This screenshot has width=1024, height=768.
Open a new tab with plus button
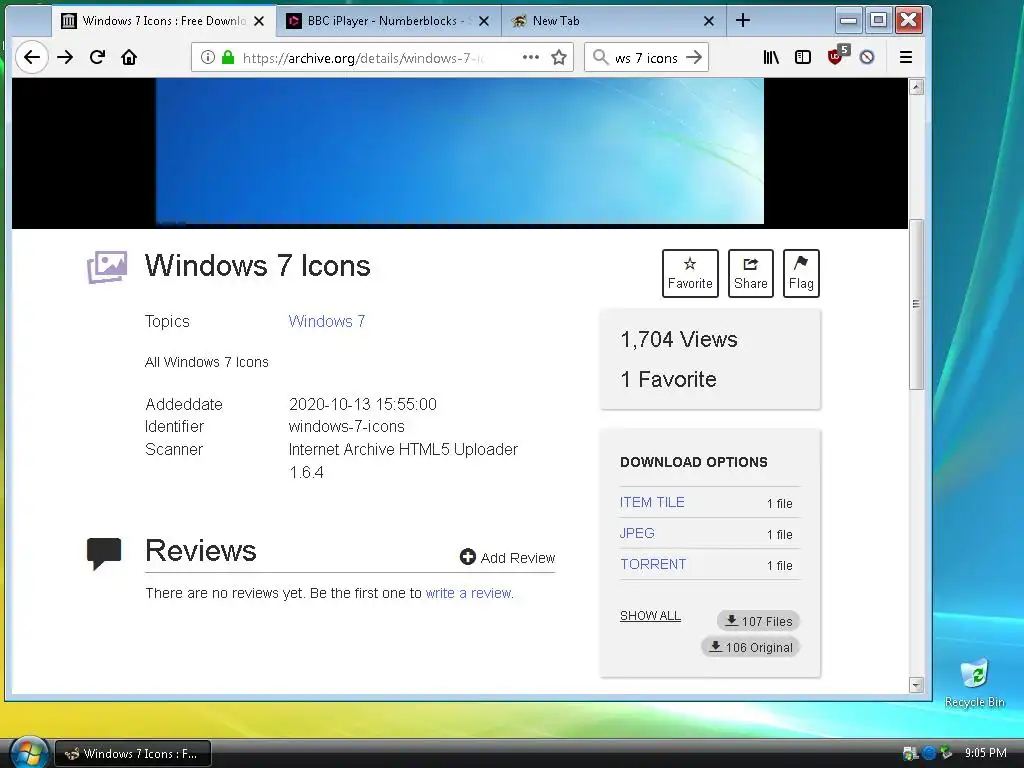pos(743,20)
